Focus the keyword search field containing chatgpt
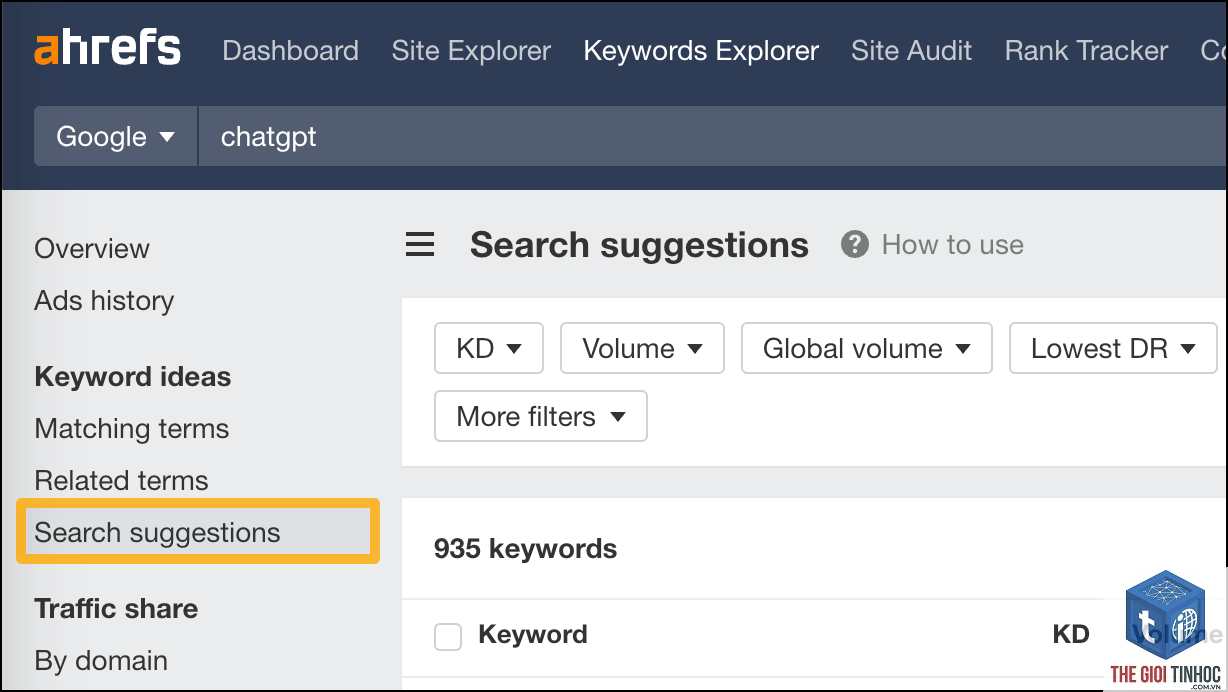1228x692 pixels. (712, 136)
